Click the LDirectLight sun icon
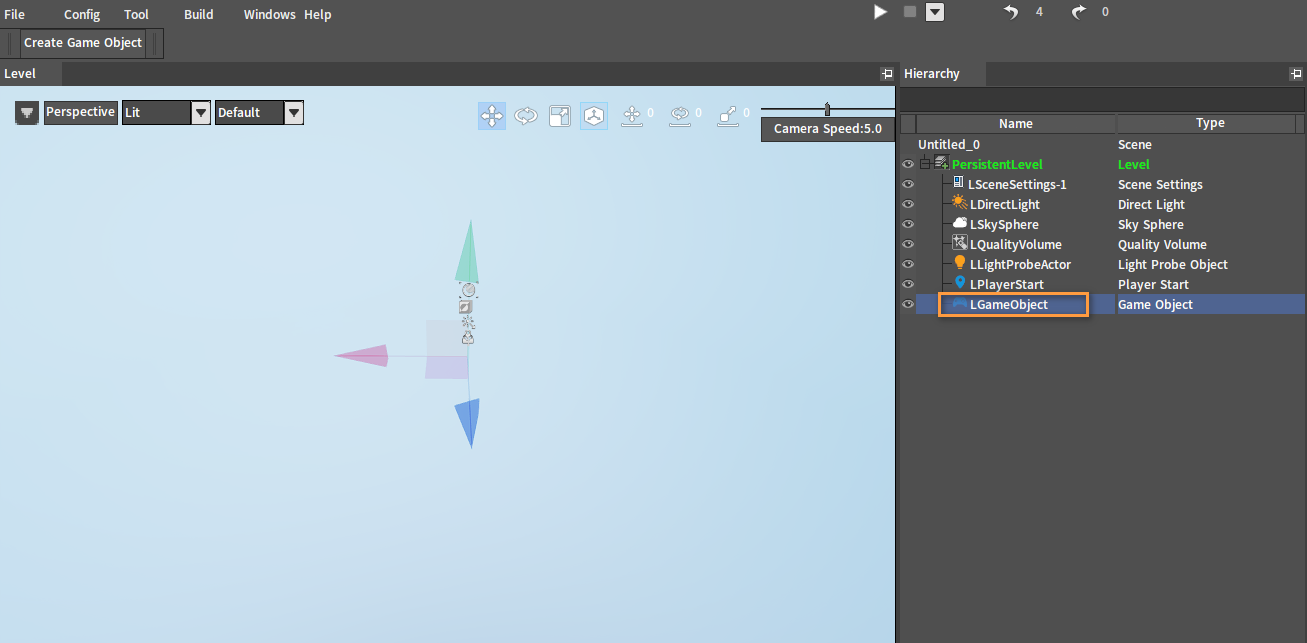1307x643 pixels. click(960, 203)
